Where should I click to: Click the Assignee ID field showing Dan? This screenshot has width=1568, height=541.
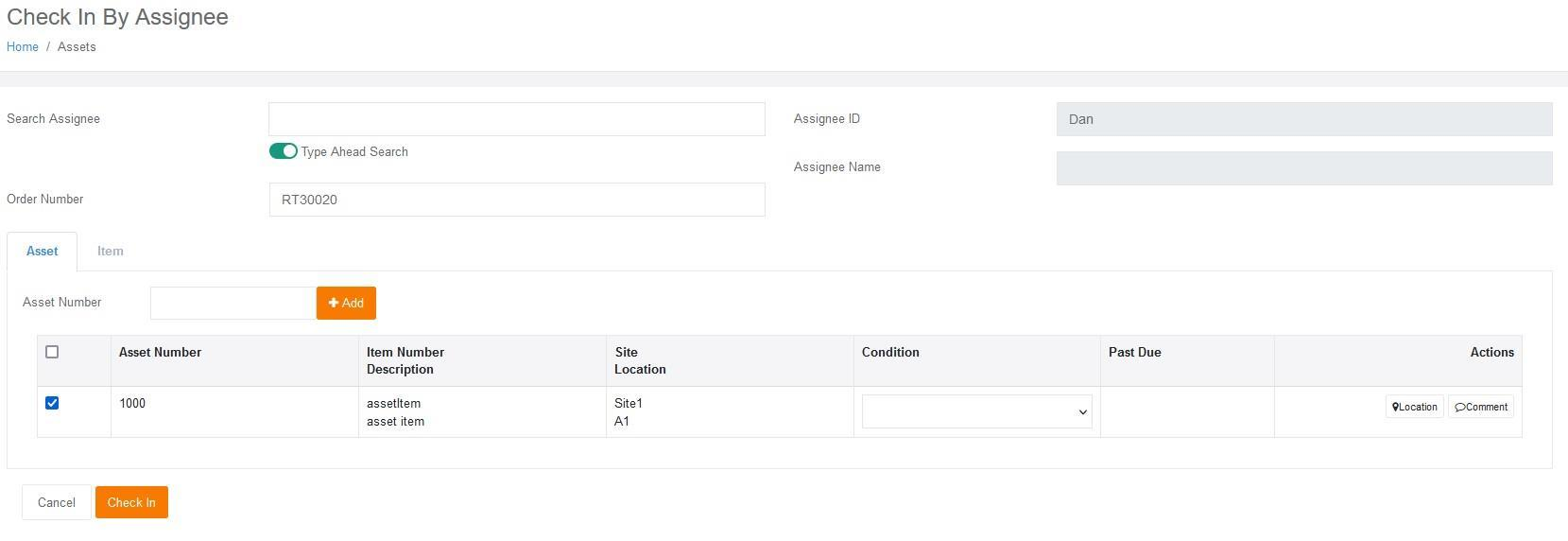tap(1304, 119)
